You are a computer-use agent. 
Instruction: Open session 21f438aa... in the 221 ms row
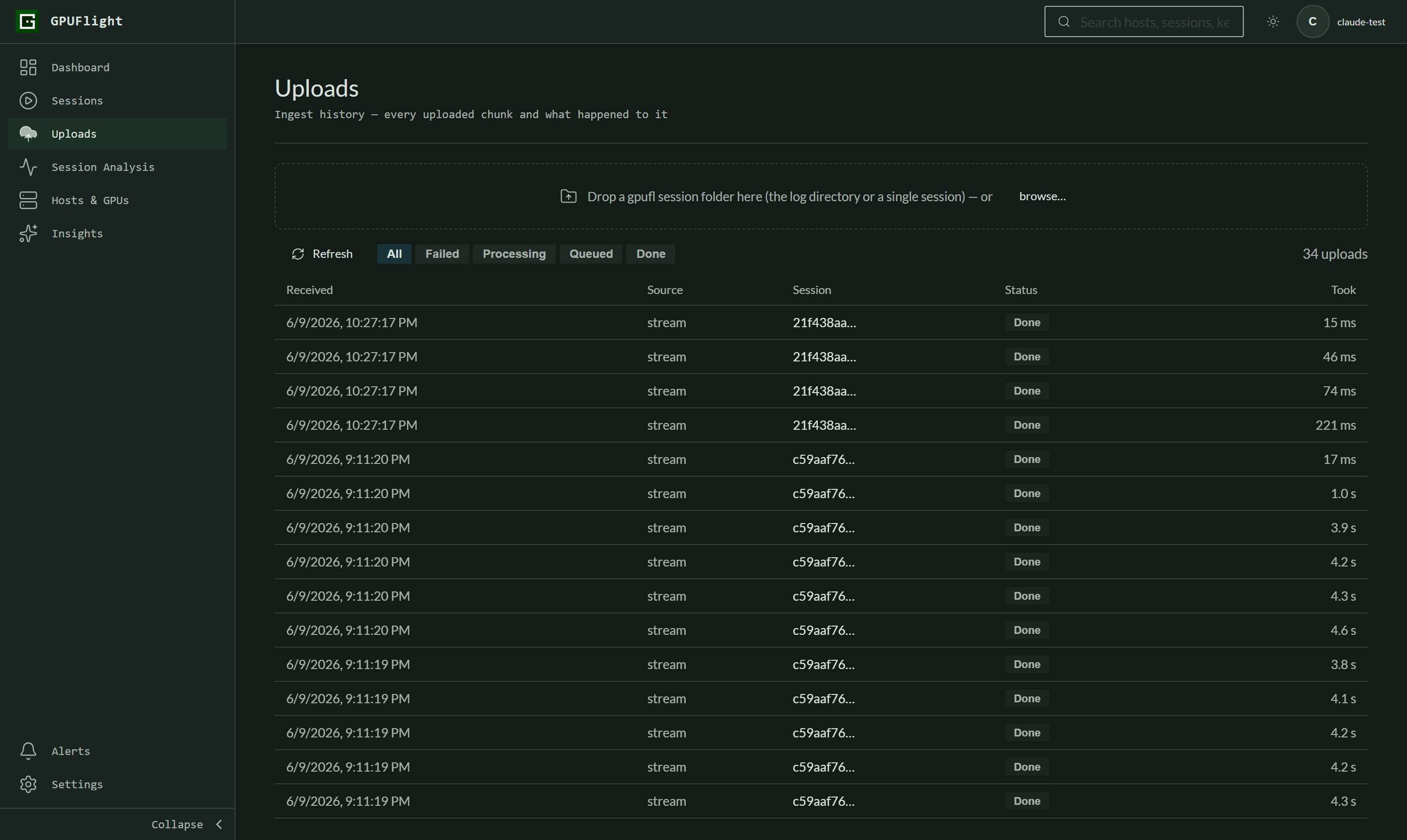pyautogui.click(x=824, y=425)
